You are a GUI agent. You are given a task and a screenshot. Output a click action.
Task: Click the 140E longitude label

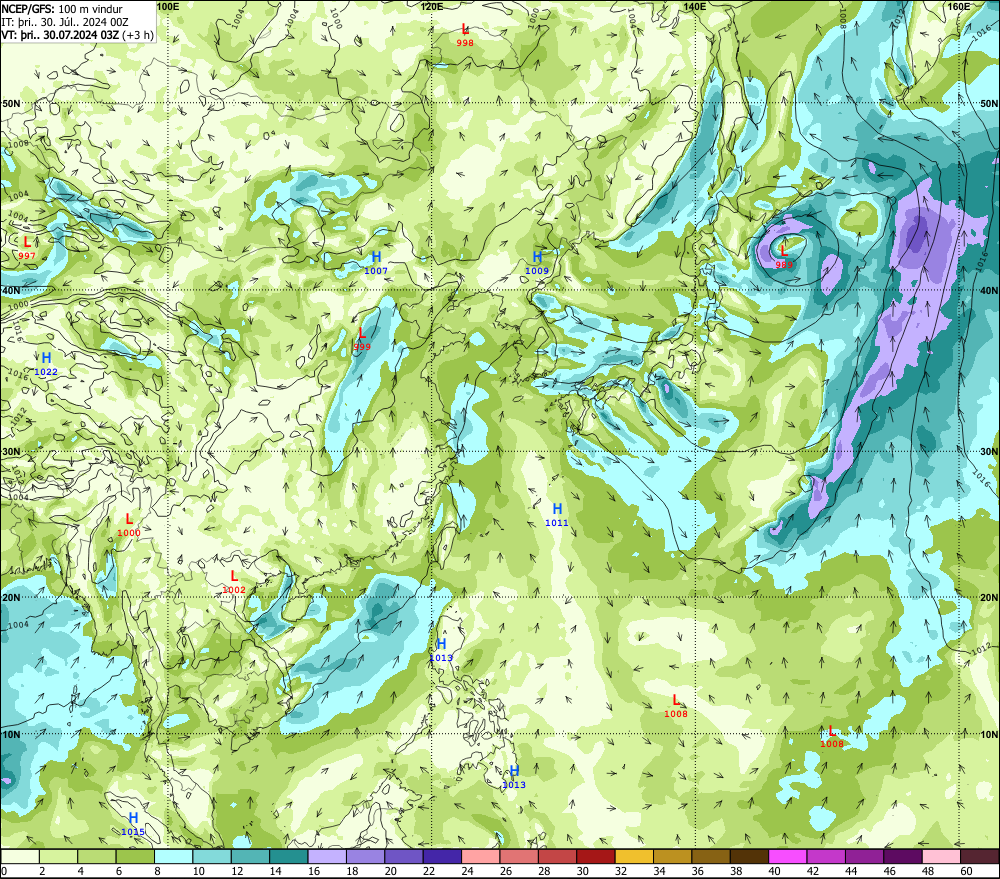tap(695, 6)
